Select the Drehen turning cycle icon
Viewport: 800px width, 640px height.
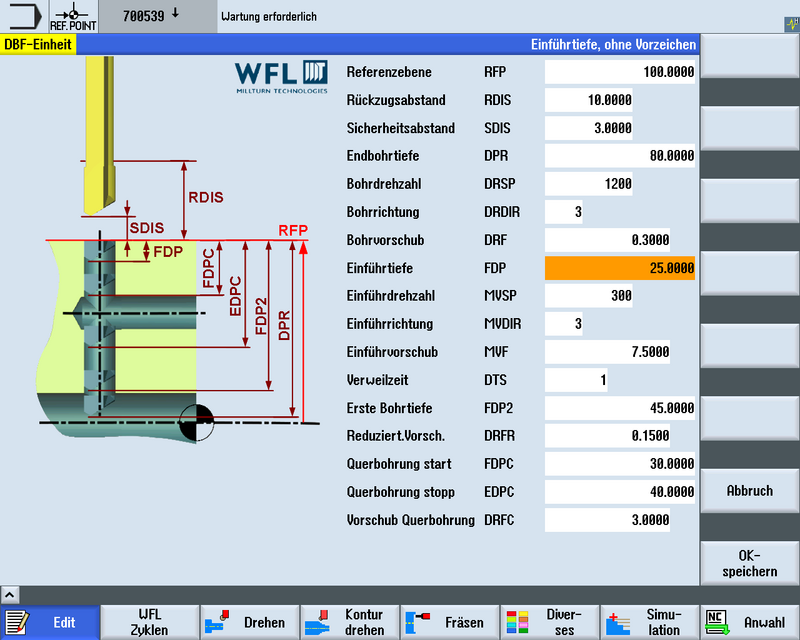[216, 621]
